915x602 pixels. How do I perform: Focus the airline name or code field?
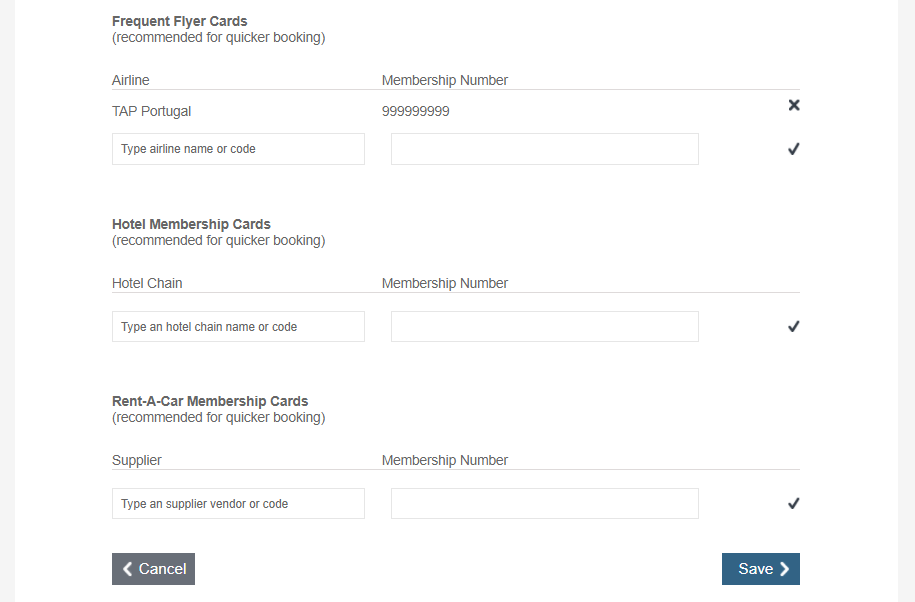pos(238,149)
